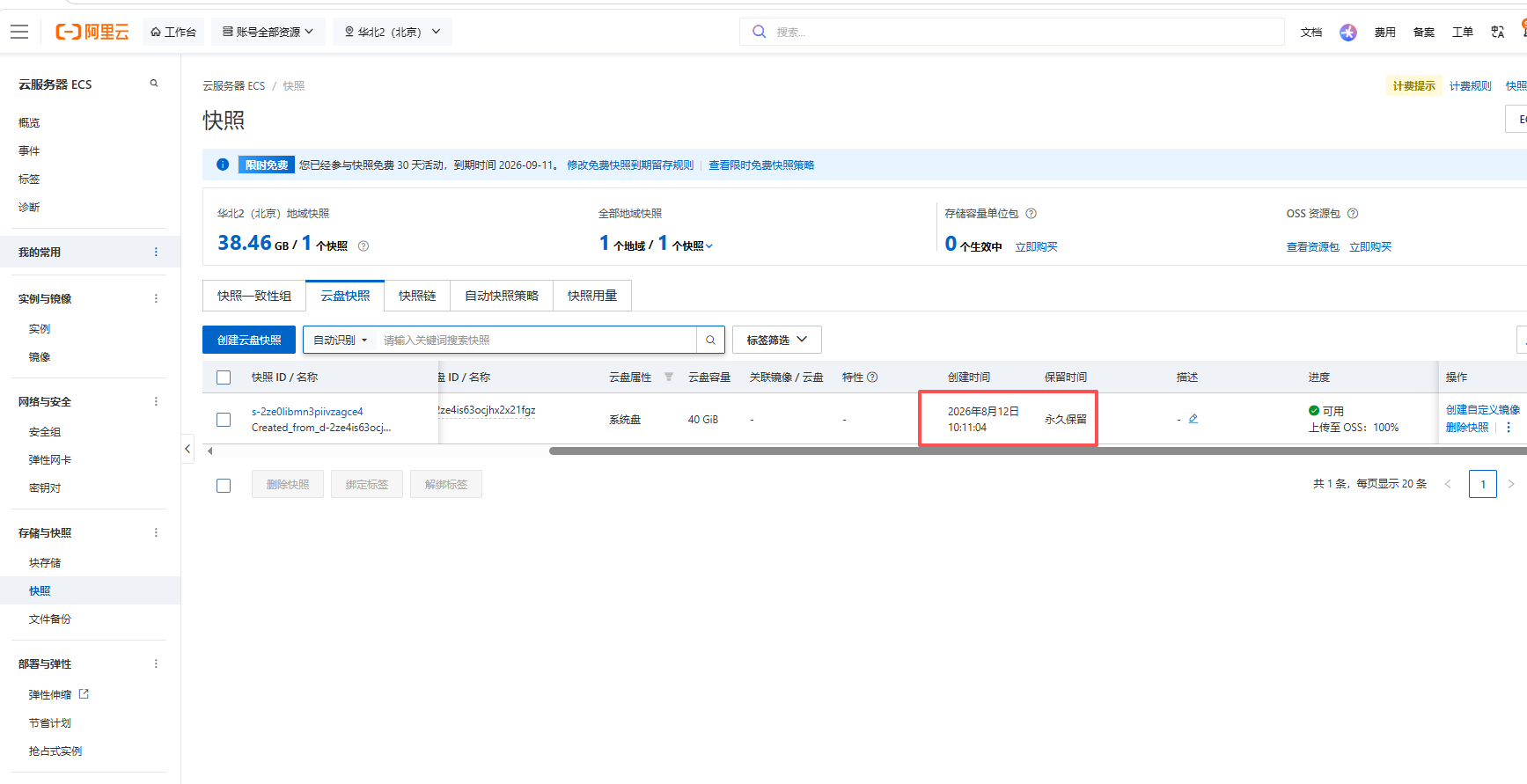Toggle the bottom bulk-selection checkbox
This screenshot has height=784, width=1527.
coord(224,485)
